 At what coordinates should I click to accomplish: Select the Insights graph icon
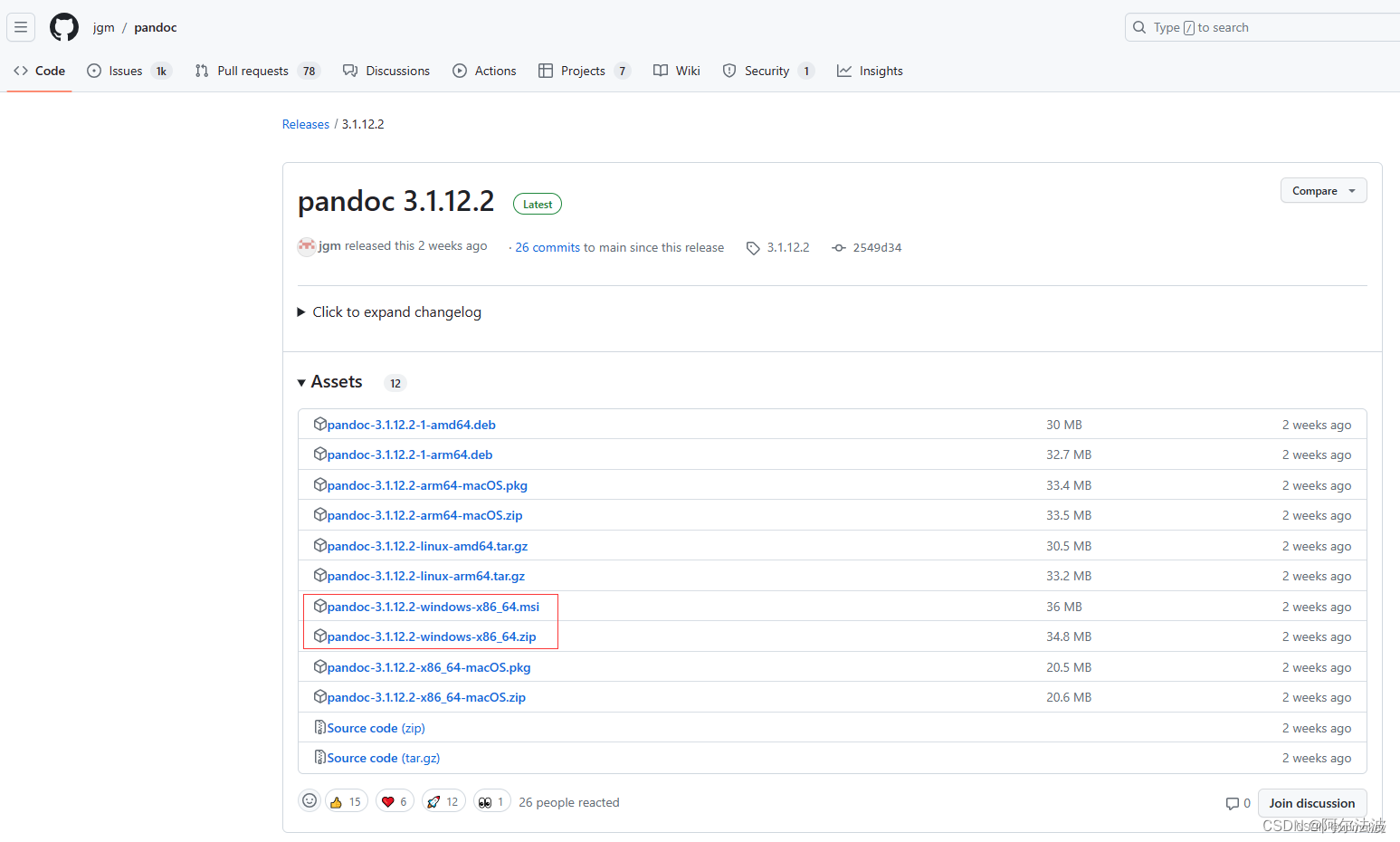click(844, 70)
